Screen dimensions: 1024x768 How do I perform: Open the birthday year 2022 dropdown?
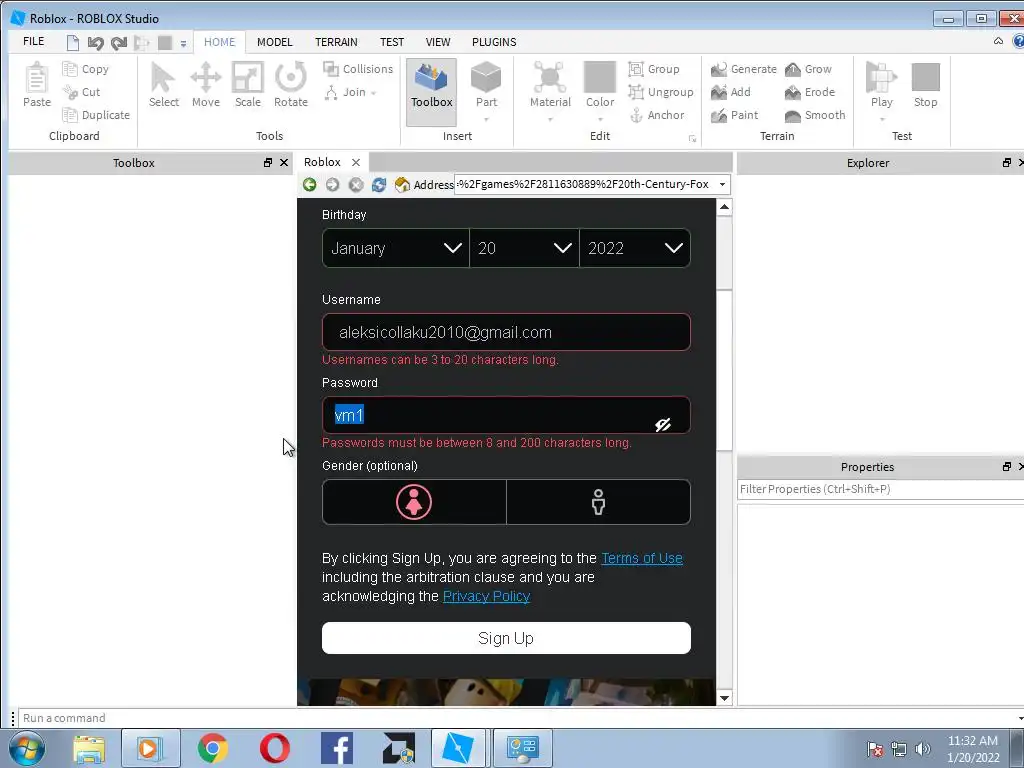pos(635,248)
